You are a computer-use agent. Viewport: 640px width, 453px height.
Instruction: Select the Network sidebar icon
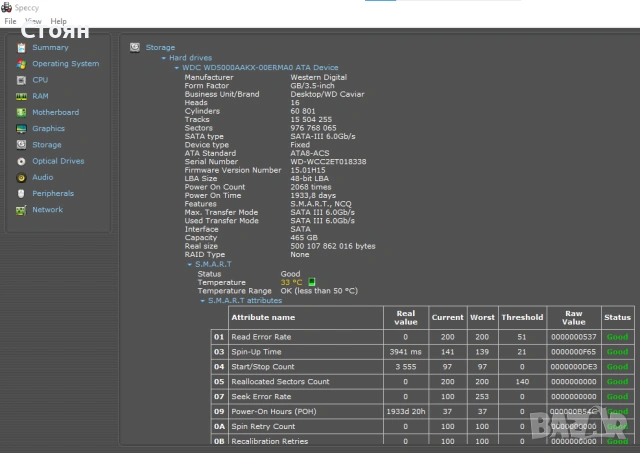[x=20, y=210]
